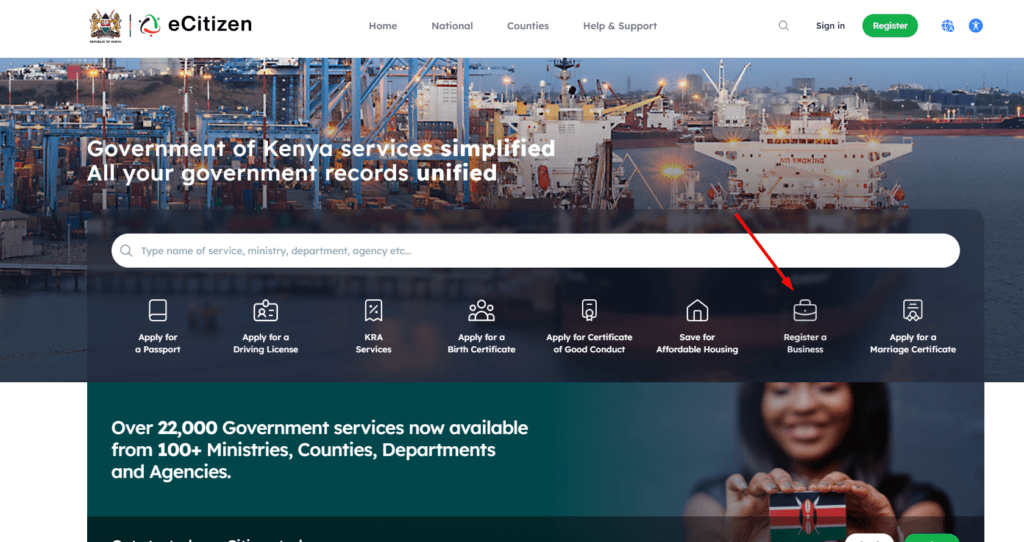1024x542 pixels.
Task: Open the header search icon
Action: pyautogui.click(x=784, y=25)
